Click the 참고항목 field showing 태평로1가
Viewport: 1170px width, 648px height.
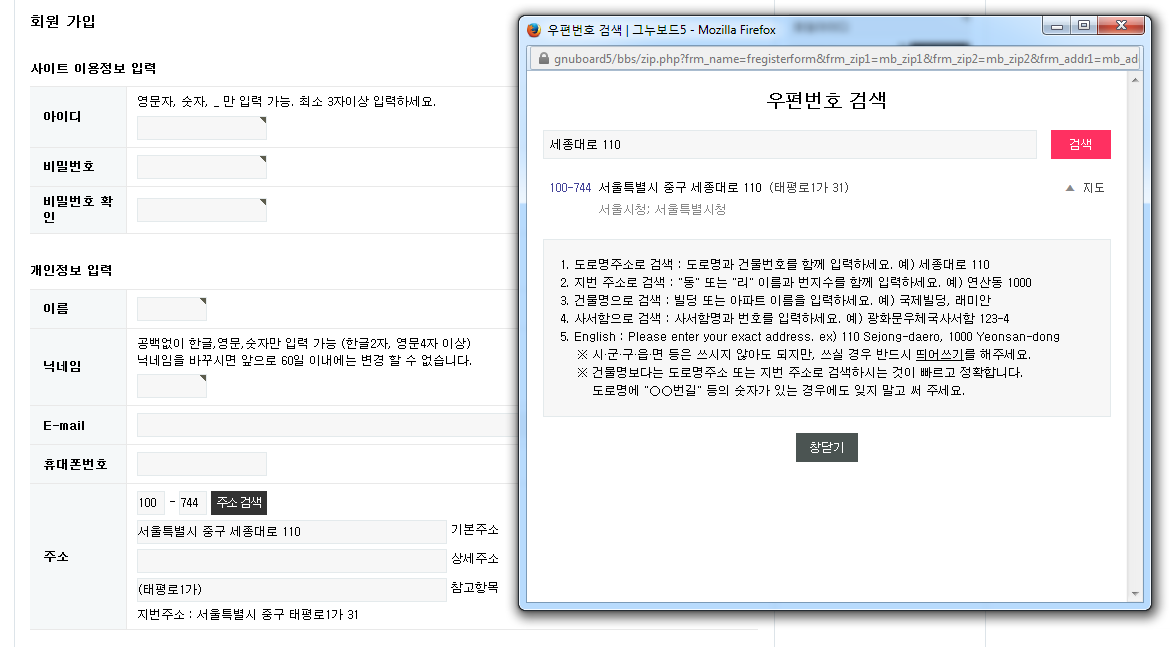pyautogui.click(x=290, y=589)
